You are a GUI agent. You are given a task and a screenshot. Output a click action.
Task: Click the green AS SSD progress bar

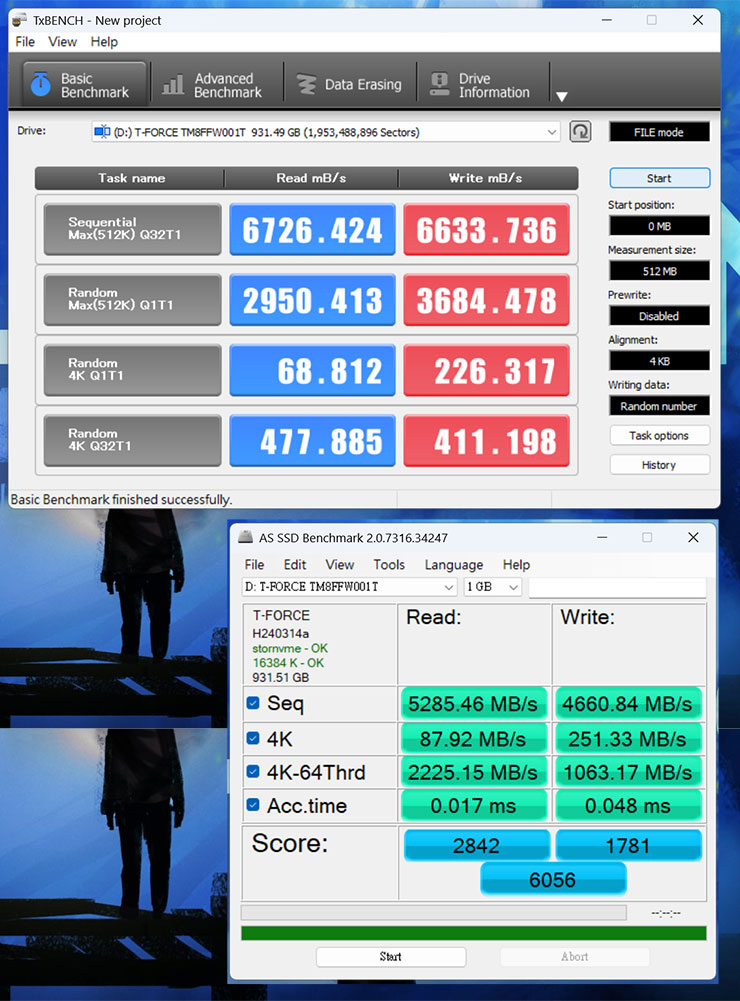pyautogui.click(x=474, y=933)
